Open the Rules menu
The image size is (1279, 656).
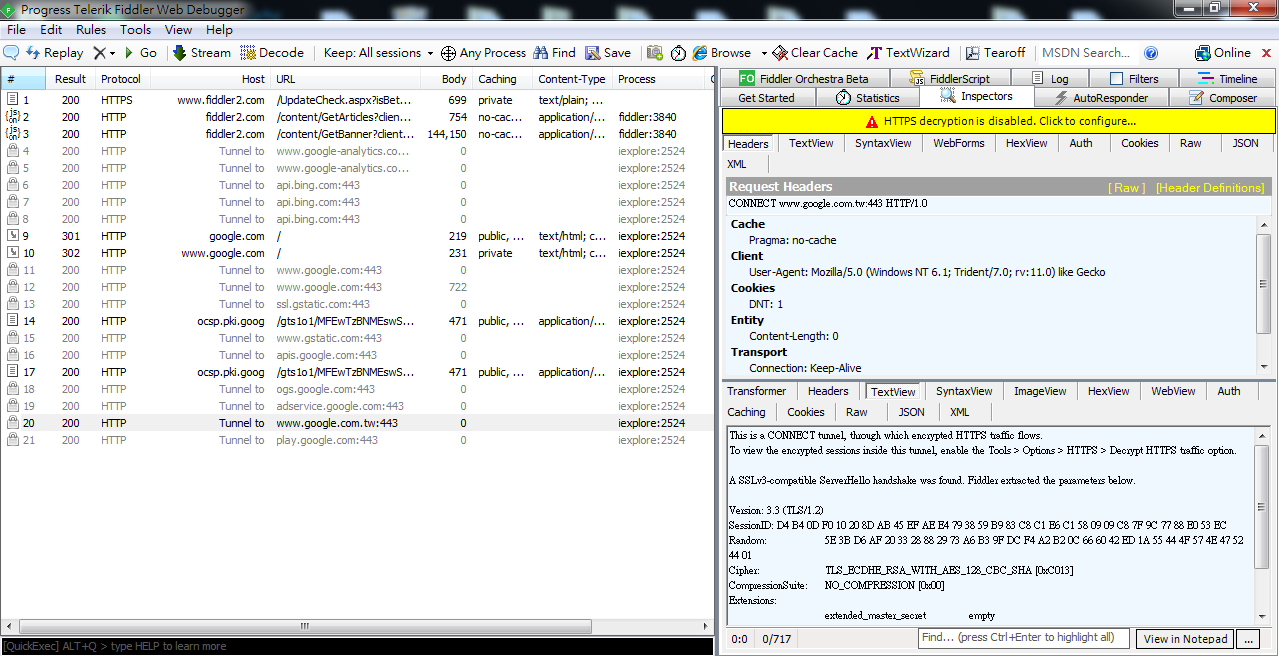click(91, 30)
